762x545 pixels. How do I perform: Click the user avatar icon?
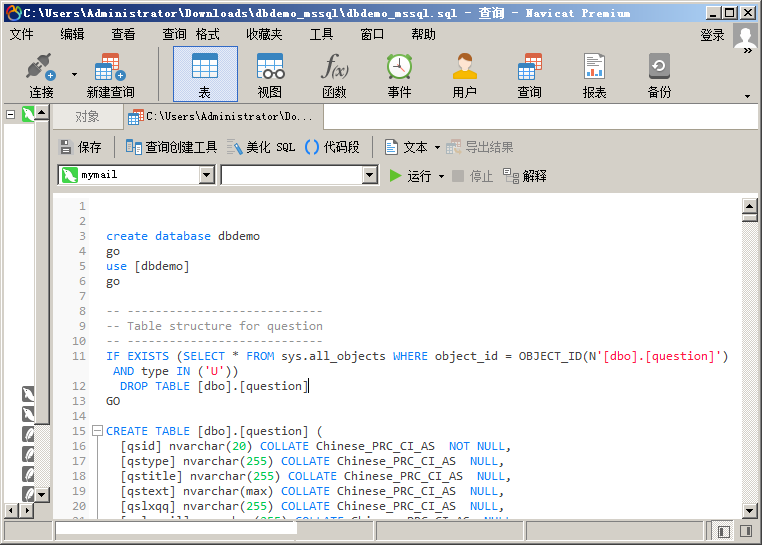pyautogui.click(x=745, y=37)
